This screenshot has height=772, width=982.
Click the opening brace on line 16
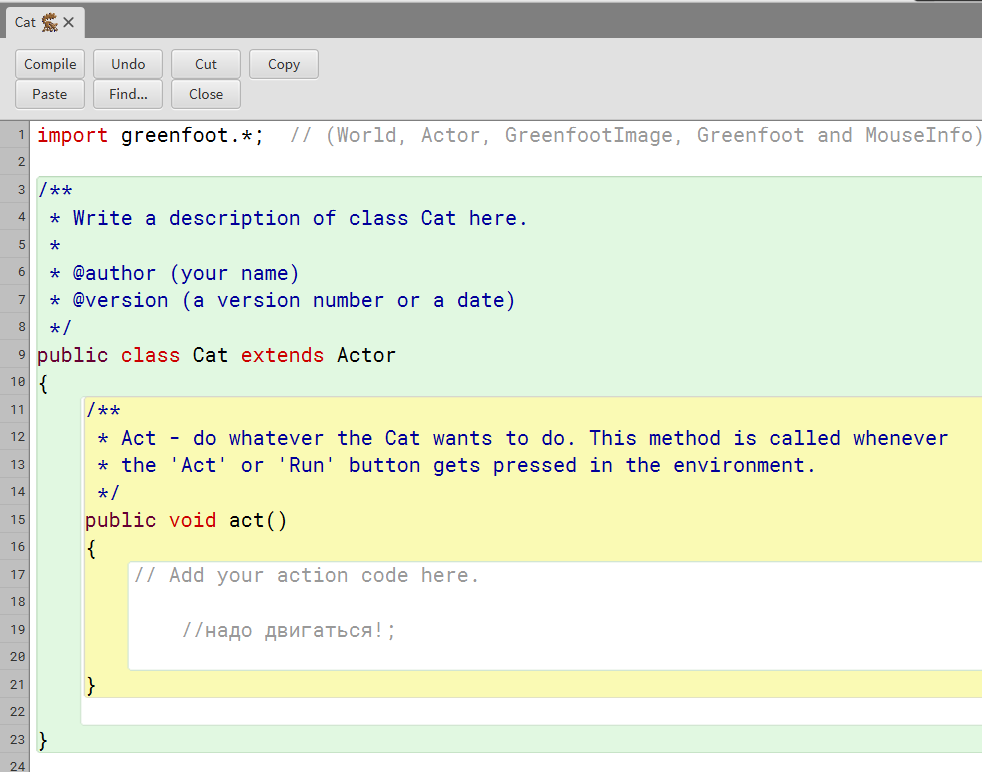tap(91, 548)
